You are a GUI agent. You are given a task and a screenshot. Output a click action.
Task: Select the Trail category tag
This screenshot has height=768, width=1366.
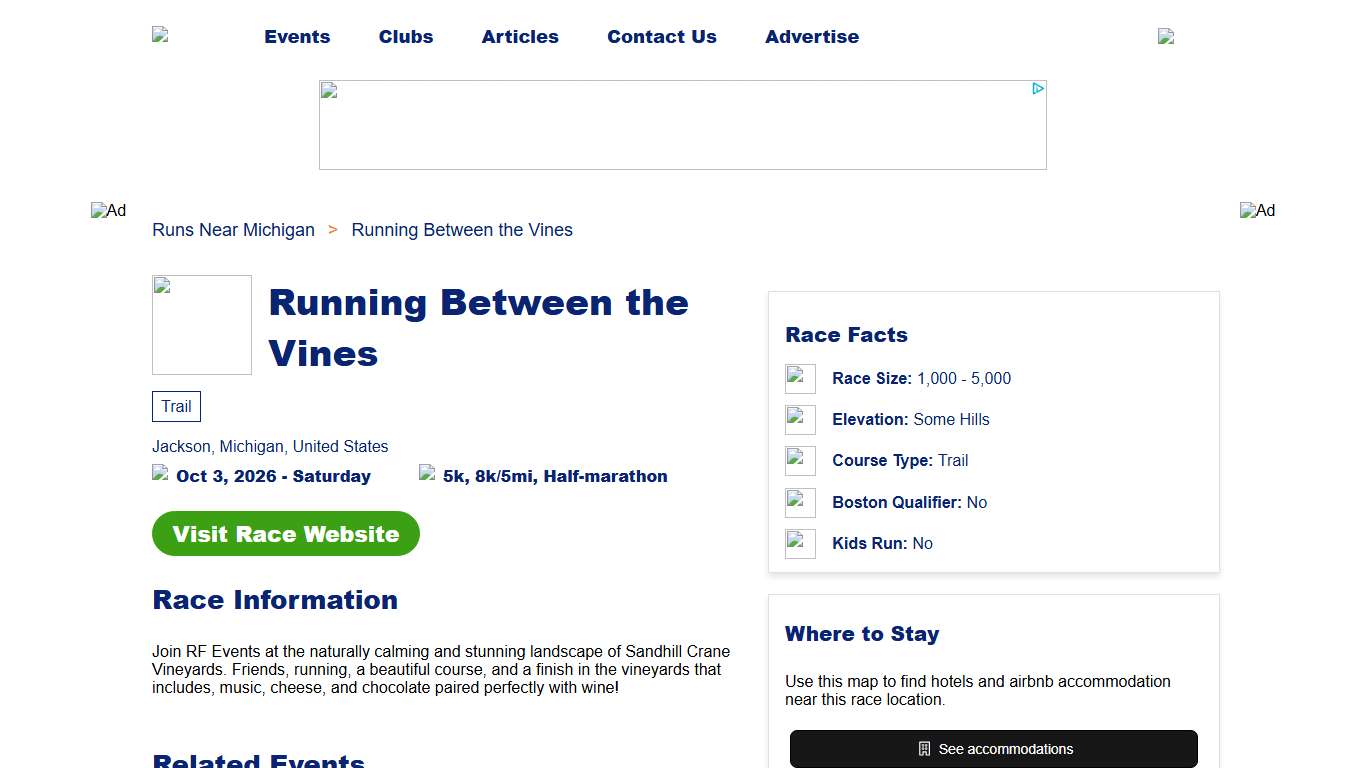pyautogui.click(x=176, y=406)
